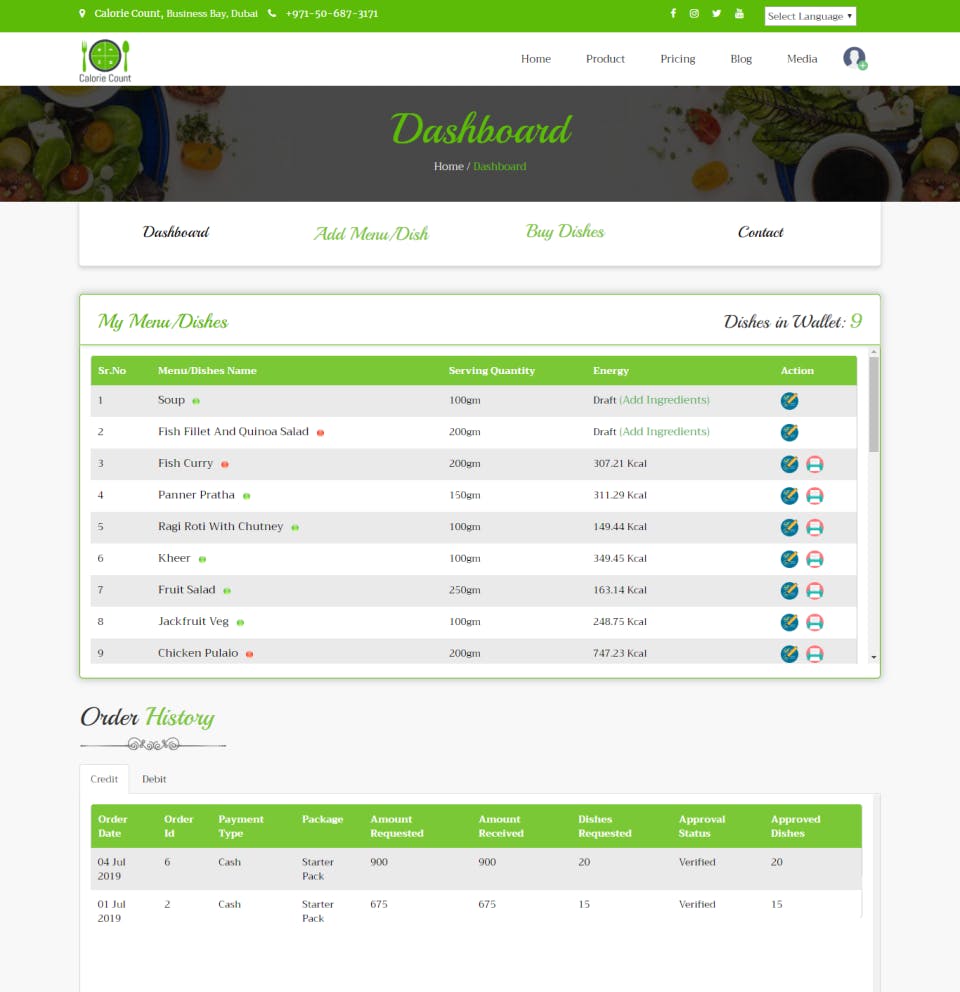This screenshot has width=960, height=992.
Task: Click the location pin icon in top bar
Action: (82, 13)
